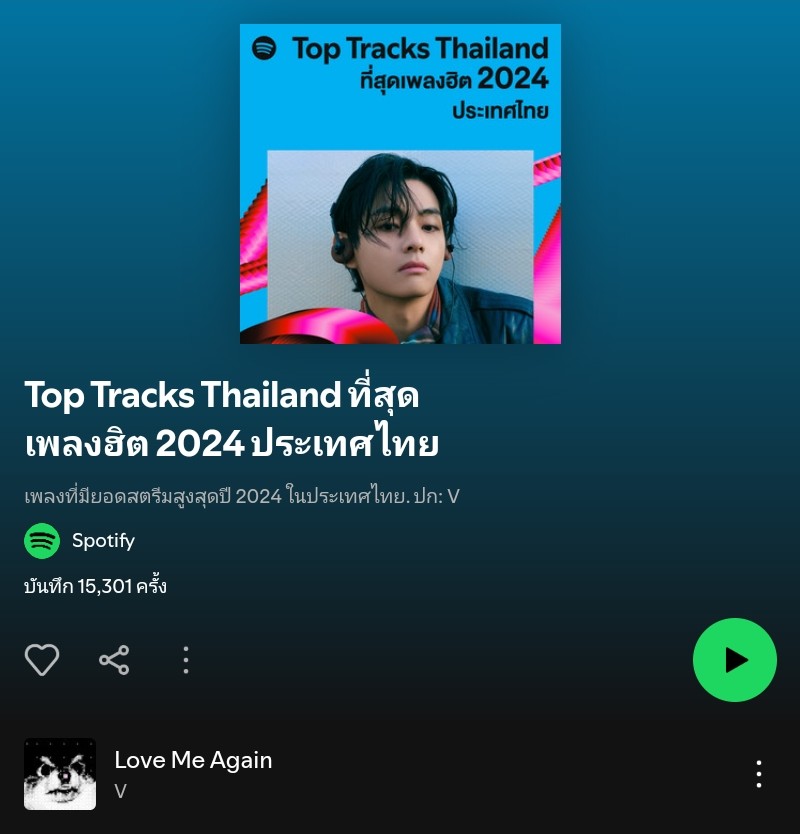Click ประเทศไทย text on the cover art
Viewport: 800px width, 834px height.
500,111
